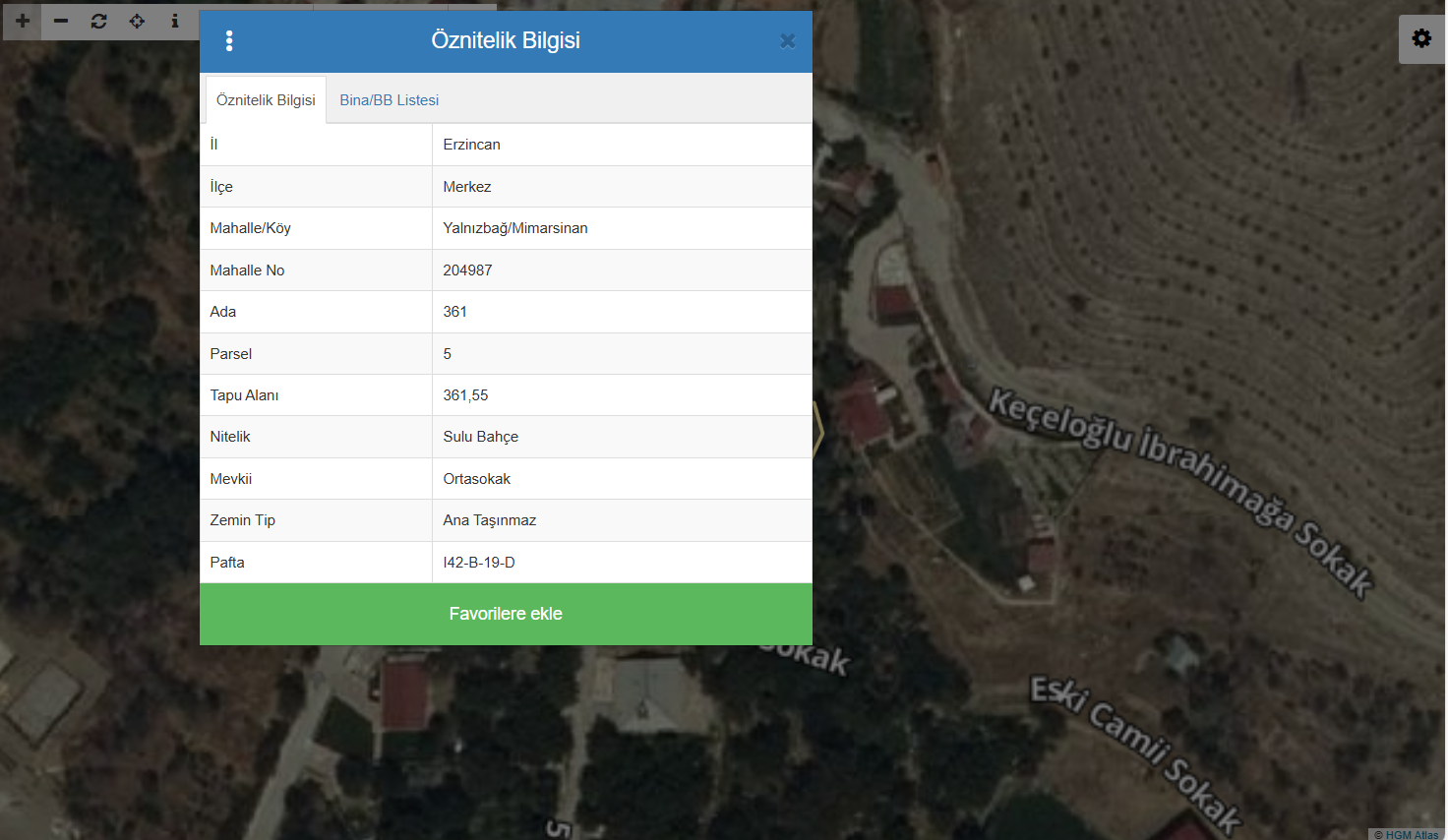Select the Merkez district value
The image size is (1448, 840).
pos(467,187)
